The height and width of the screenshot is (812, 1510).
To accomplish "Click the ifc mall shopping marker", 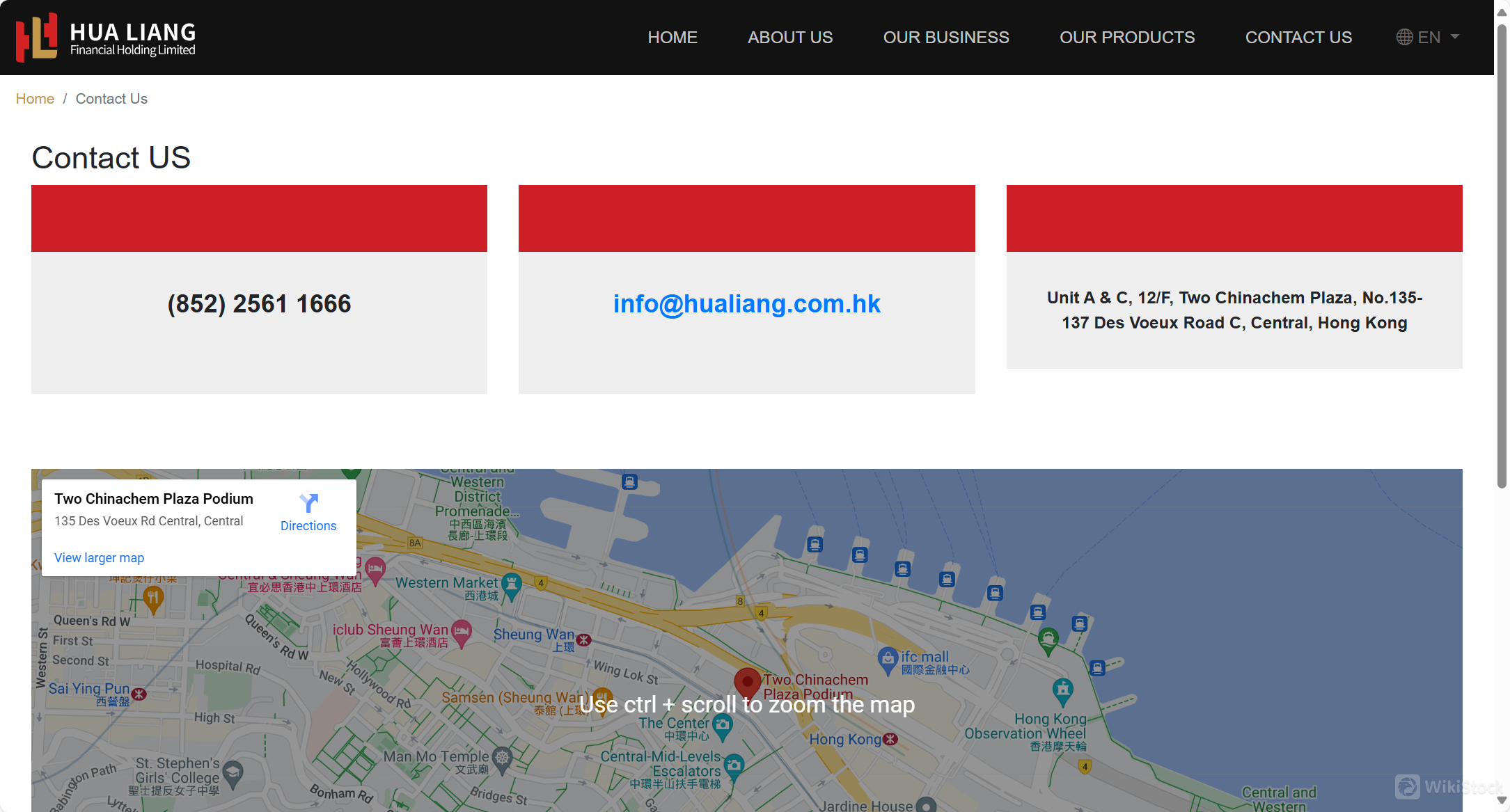I will pos(887,658).
